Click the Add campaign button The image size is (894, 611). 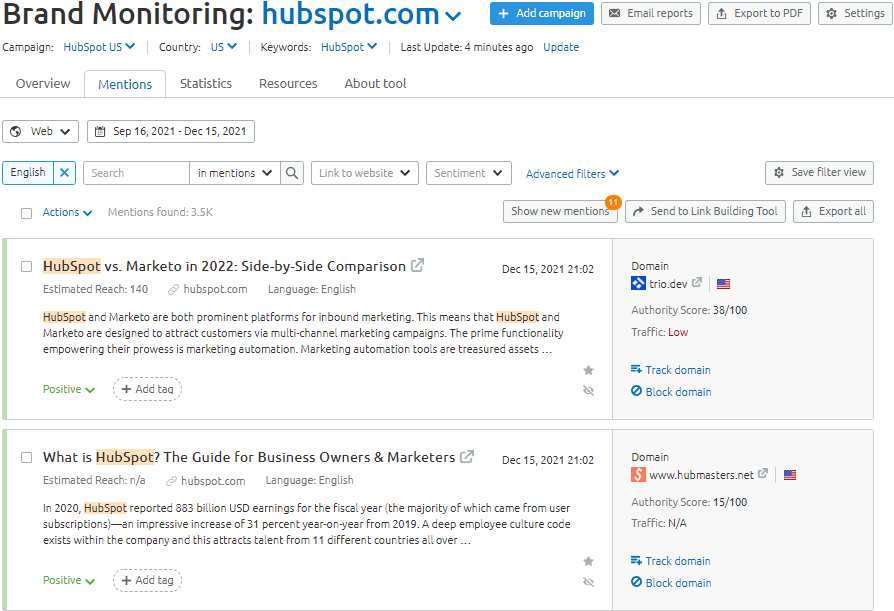pos(542,13)
